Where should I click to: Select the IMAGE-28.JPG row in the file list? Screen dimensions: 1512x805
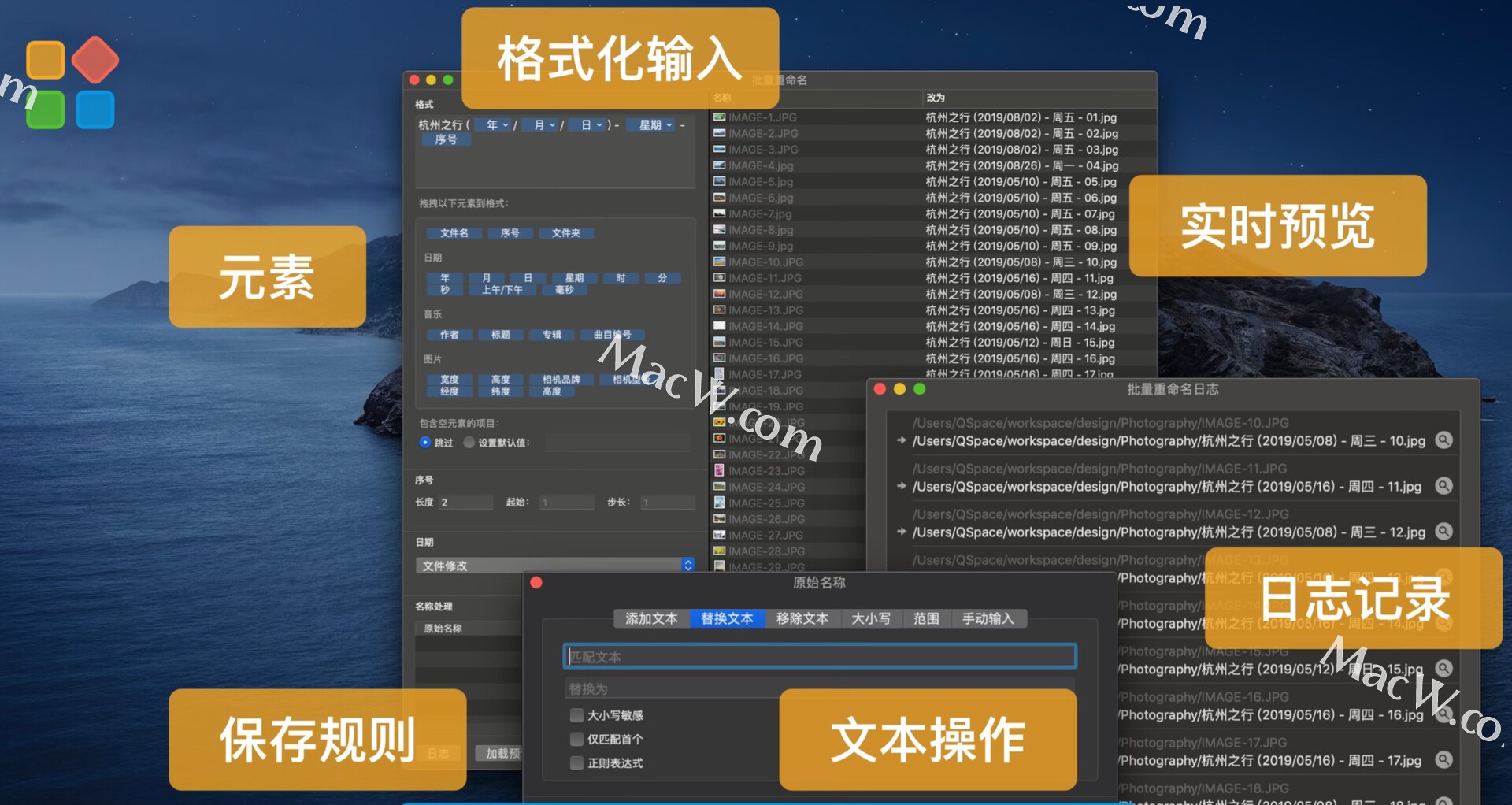[787, 551]
